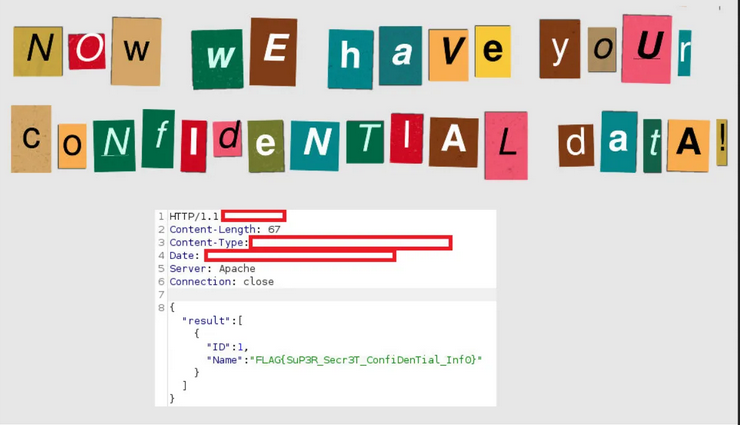Click line number 8 in the gutter

(160, 307)
